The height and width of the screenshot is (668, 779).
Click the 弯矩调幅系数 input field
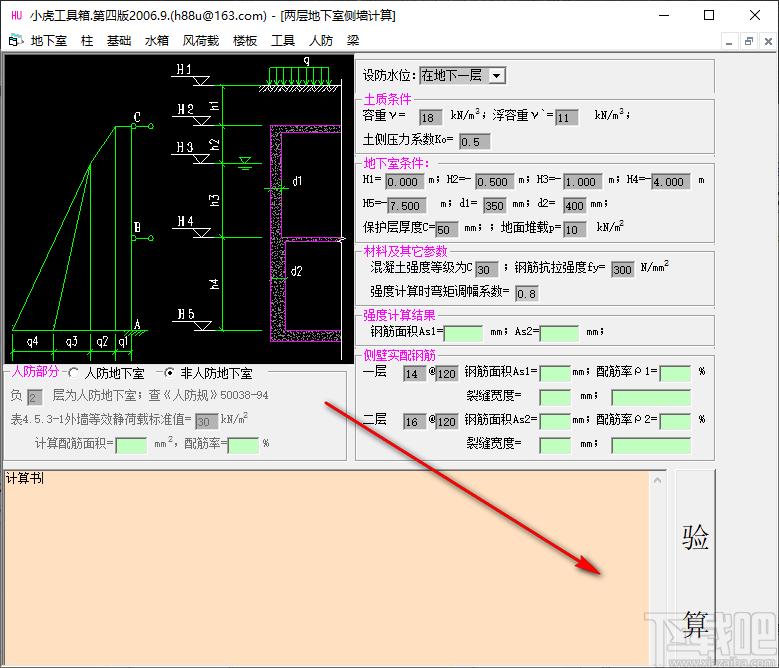click(527, 294)
